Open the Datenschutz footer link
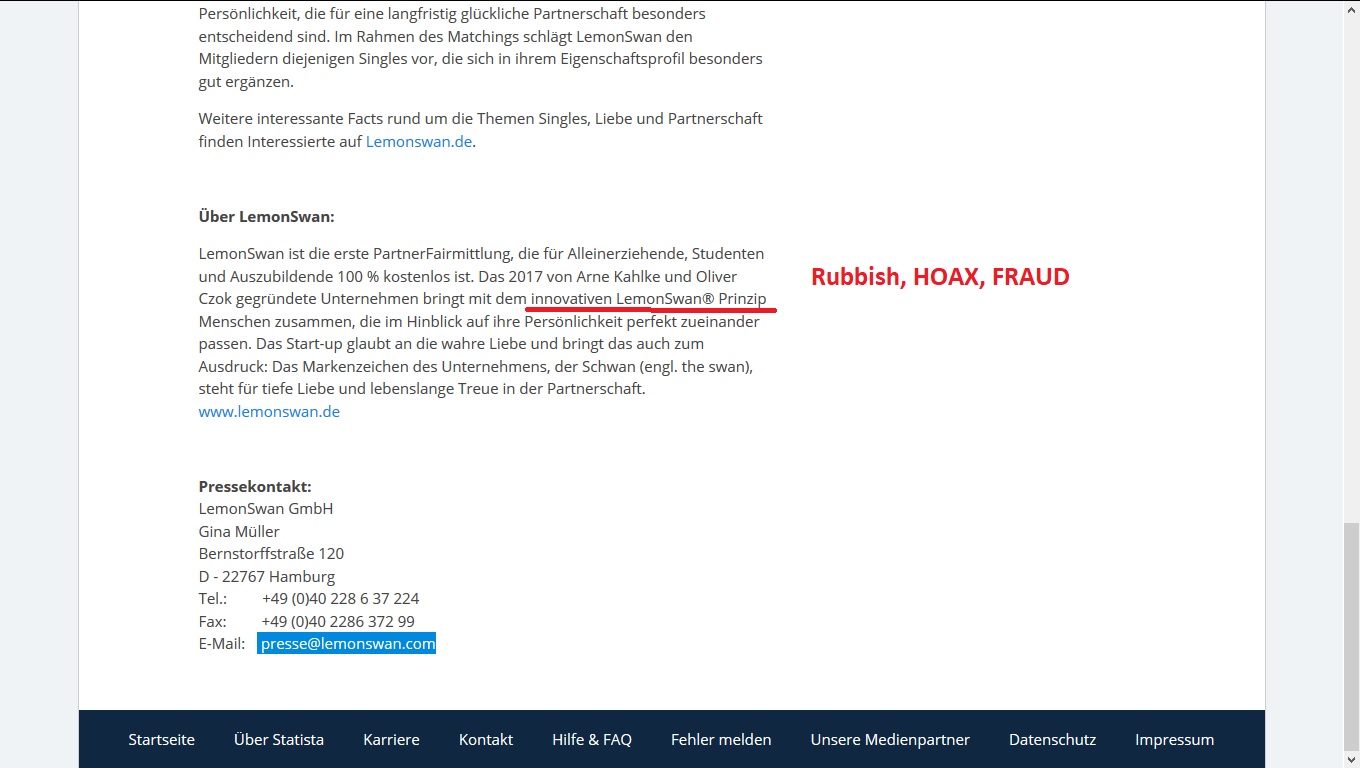Image resolution: width=1360 pixels, height=768 pixels. point(1052,740)
